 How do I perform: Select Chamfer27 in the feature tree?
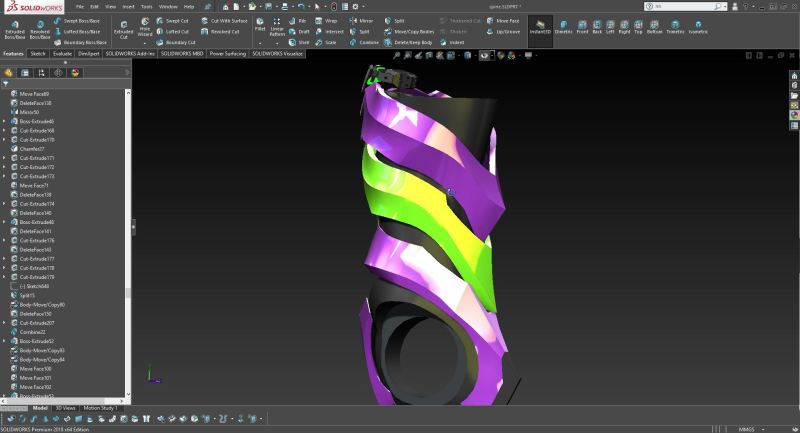[32, 149]
